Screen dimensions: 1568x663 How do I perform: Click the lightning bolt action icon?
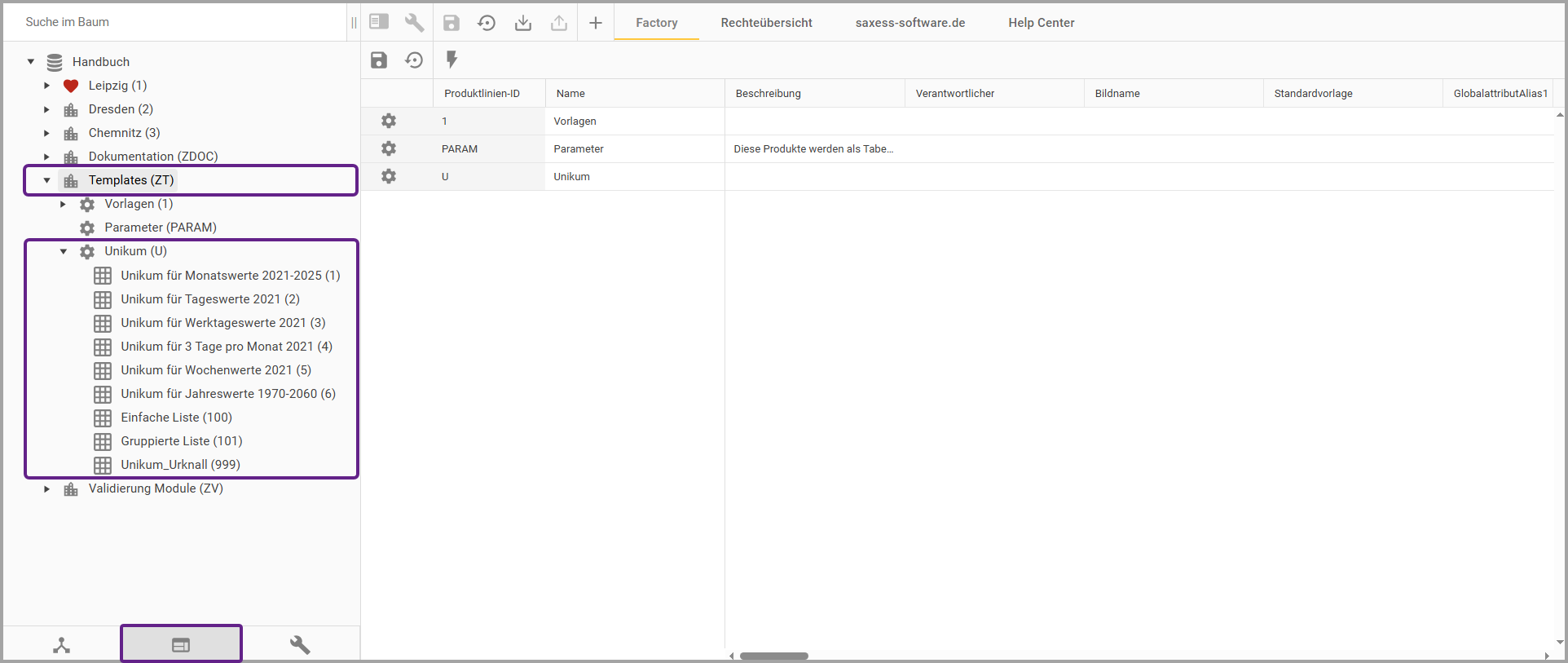point(451,60)
